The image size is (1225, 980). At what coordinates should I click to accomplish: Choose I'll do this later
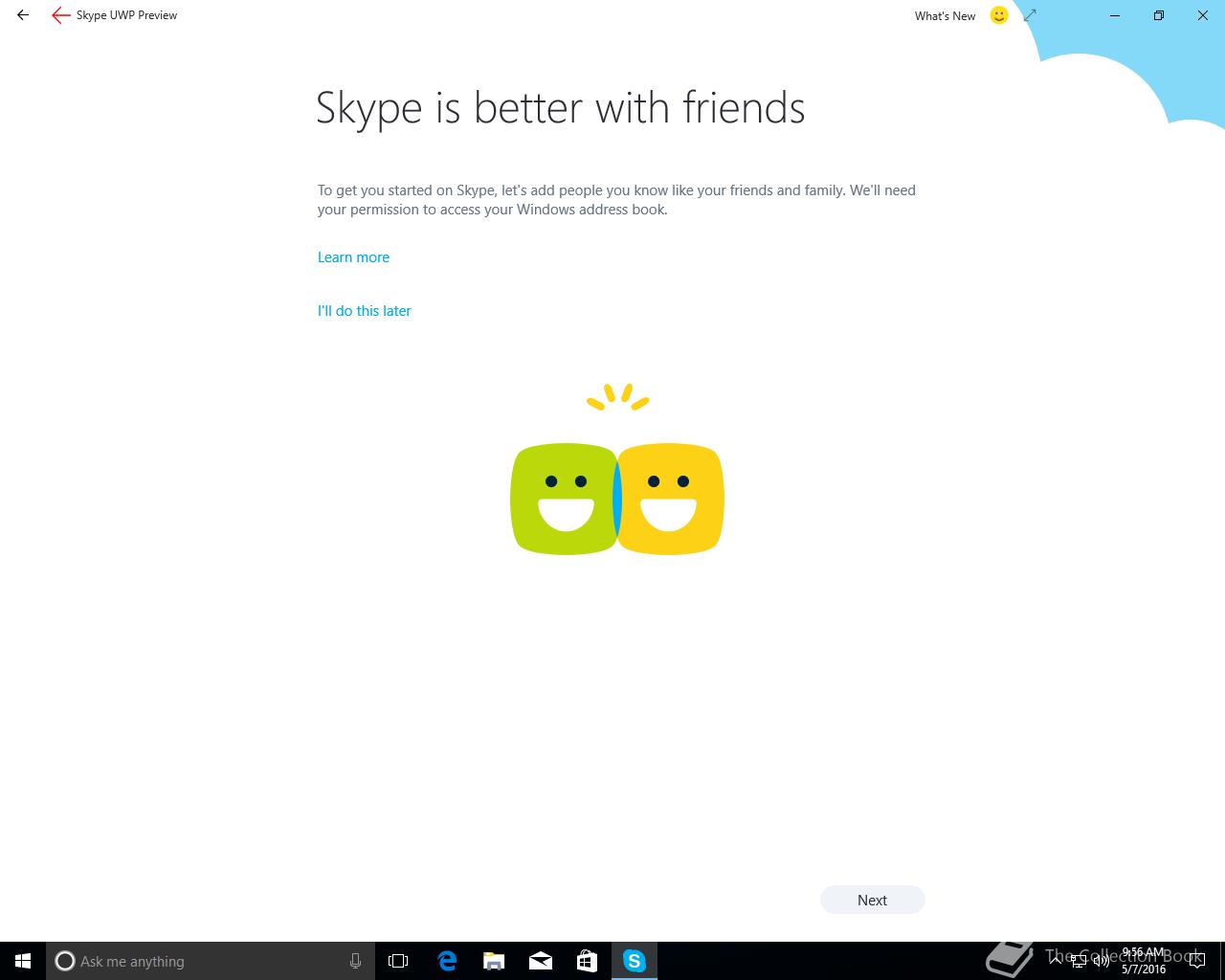coord(364,311)
